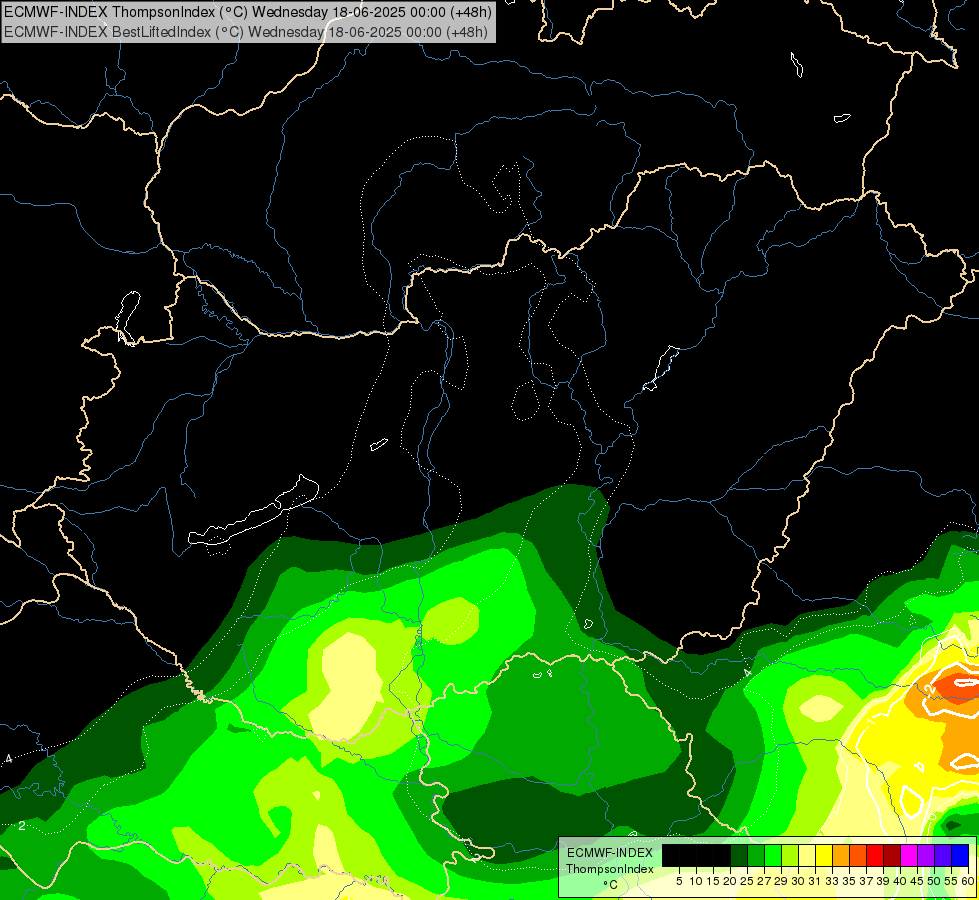Pick the pale yellow 30–31 legend swatch

[x=807, y=855]
